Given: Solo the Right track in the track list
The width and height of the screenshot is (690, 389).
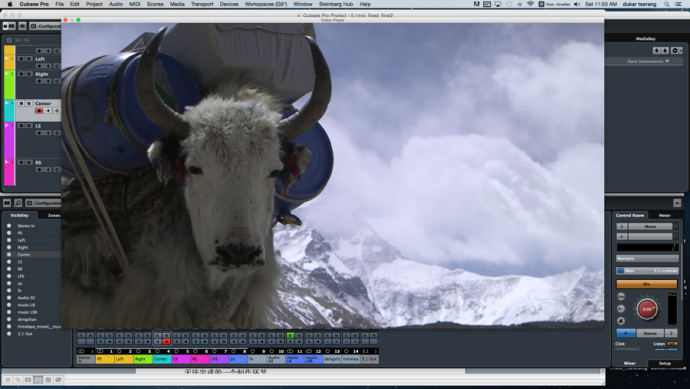Looking at the screenshot, I should pos(29,74).
